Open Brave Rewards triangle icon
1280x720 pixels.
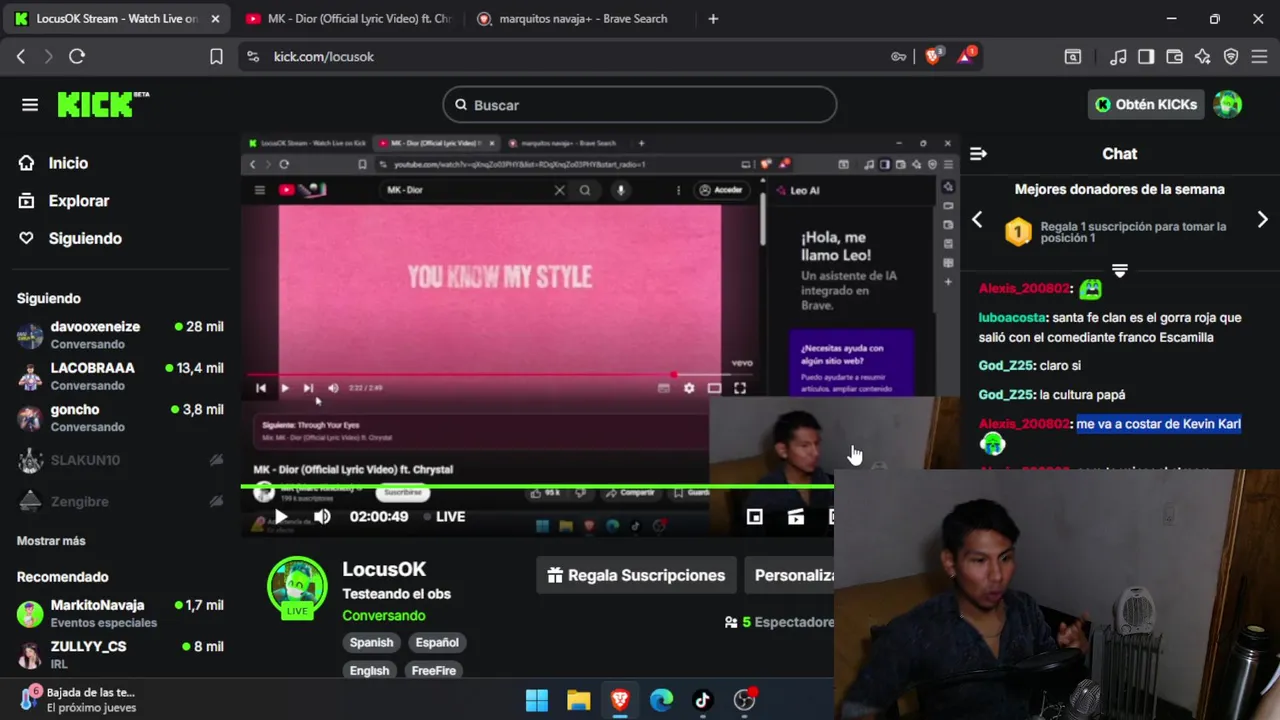pos(965,56)
